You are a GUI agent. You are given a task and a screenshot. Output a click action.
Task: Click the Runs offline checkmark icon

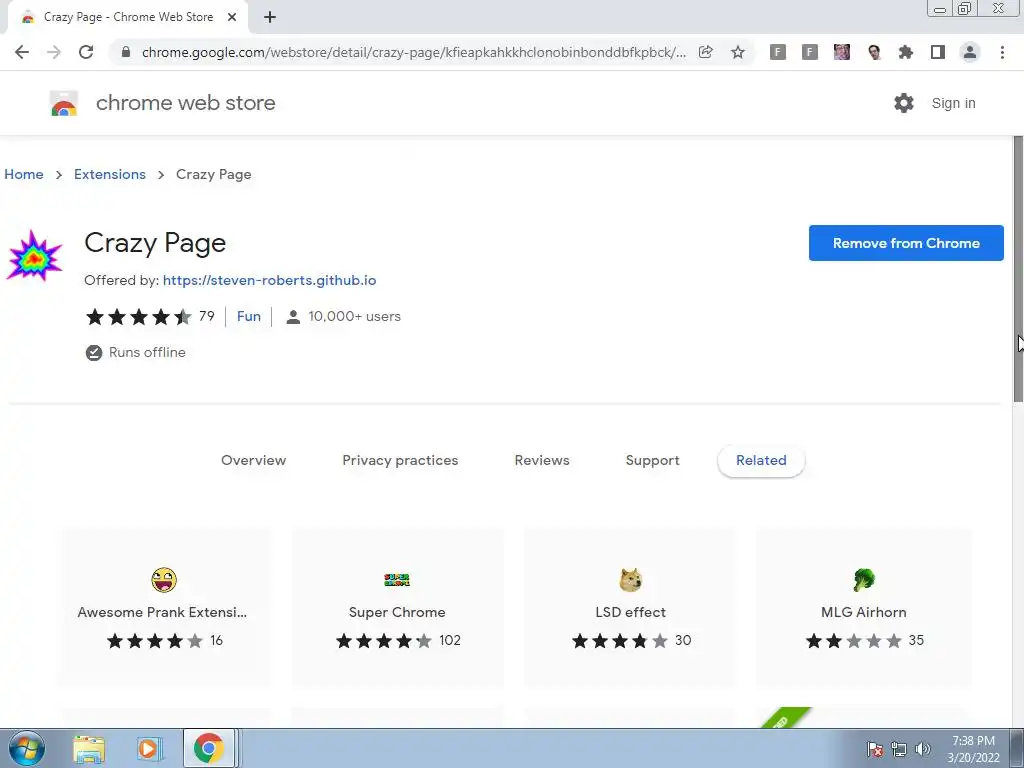point(94,353)
